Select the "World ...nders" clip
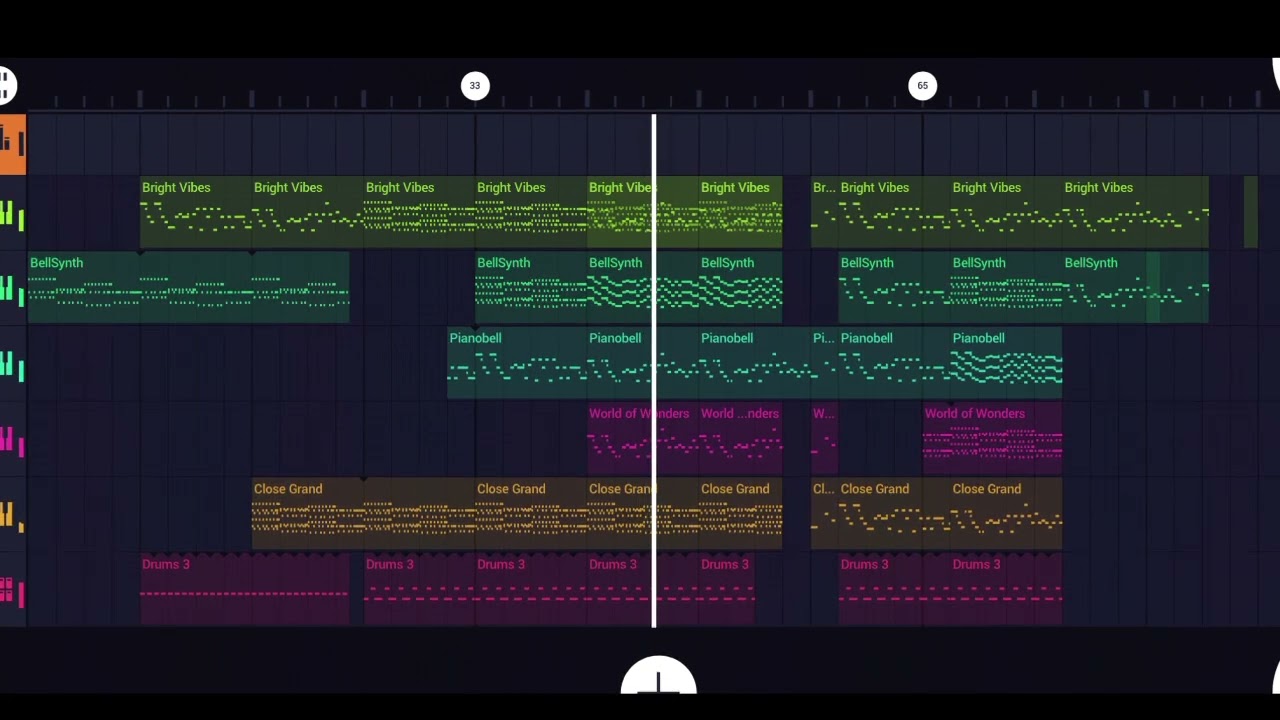 click(741, 438)
